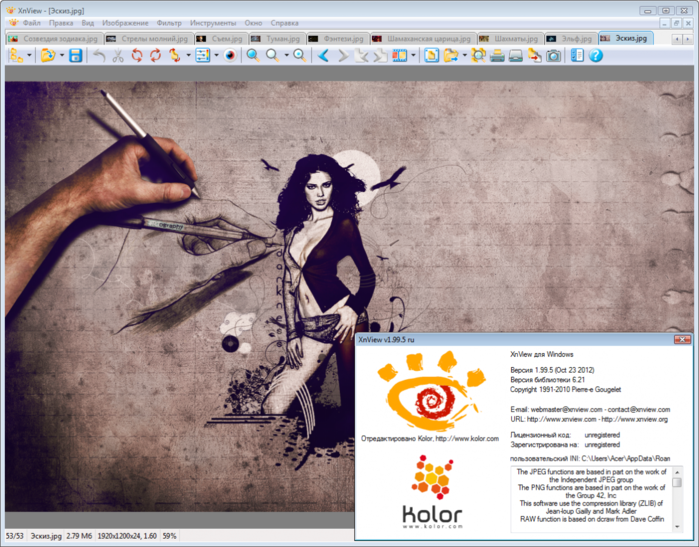The height and width of the screenshot is (547, 699).
Task: Open the Правка menu
Action: (61, 23)
